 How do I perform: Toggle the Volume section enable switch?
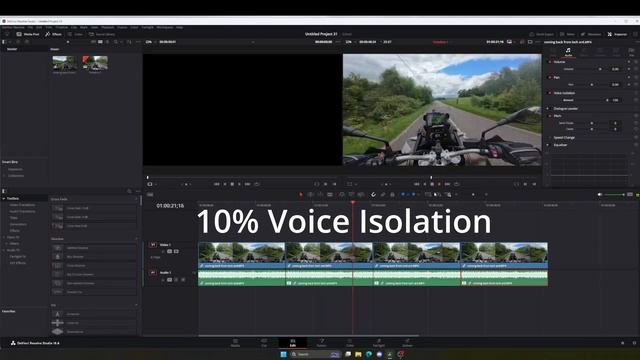[x=549, y=62]
